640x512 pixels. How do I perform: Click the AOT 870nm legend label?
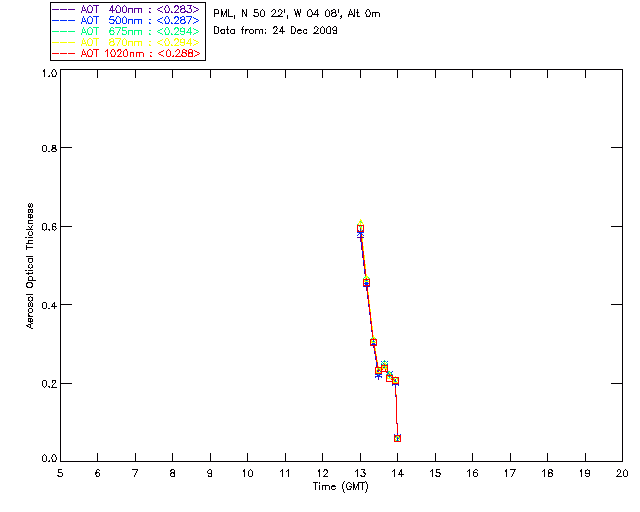(140, 42)
